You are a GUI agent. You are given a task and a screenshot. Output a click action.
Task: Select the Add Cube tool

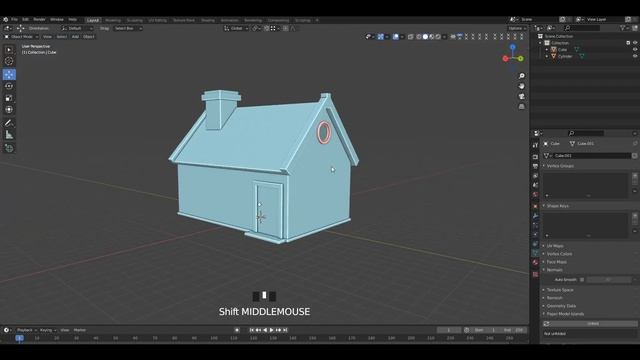9,148
